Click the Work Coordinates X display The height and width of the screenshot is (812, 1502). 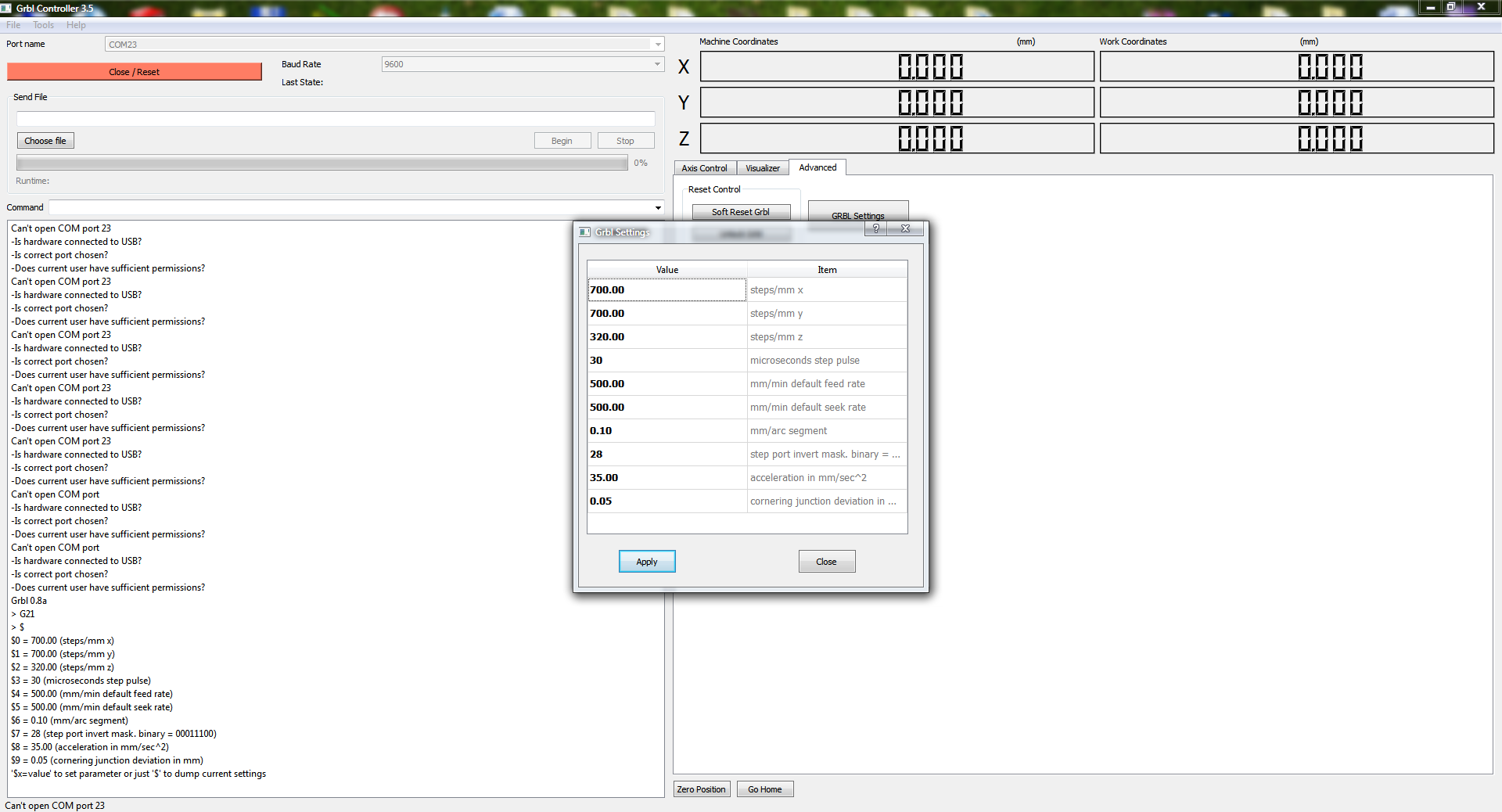tap(1297, 66)
